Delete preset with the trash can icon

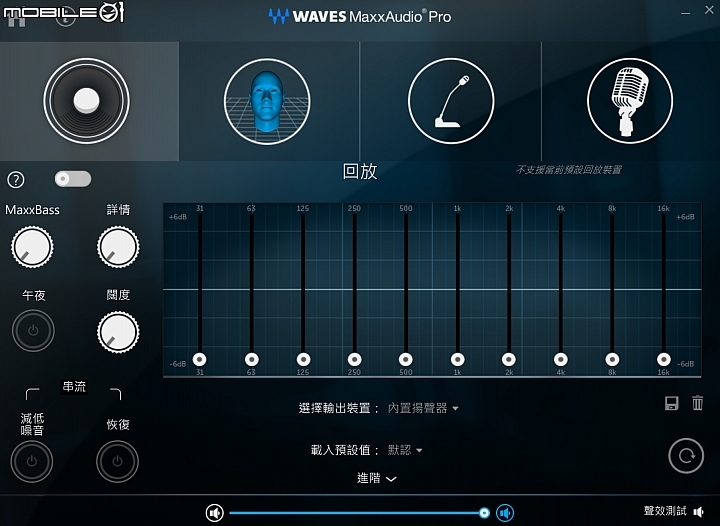click(x=698, y=403)
